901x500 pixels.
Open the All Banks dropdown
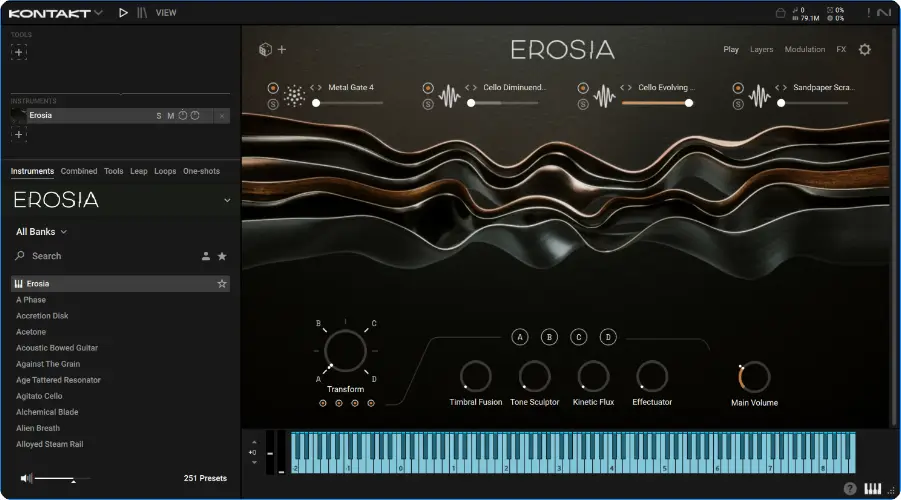41,232
